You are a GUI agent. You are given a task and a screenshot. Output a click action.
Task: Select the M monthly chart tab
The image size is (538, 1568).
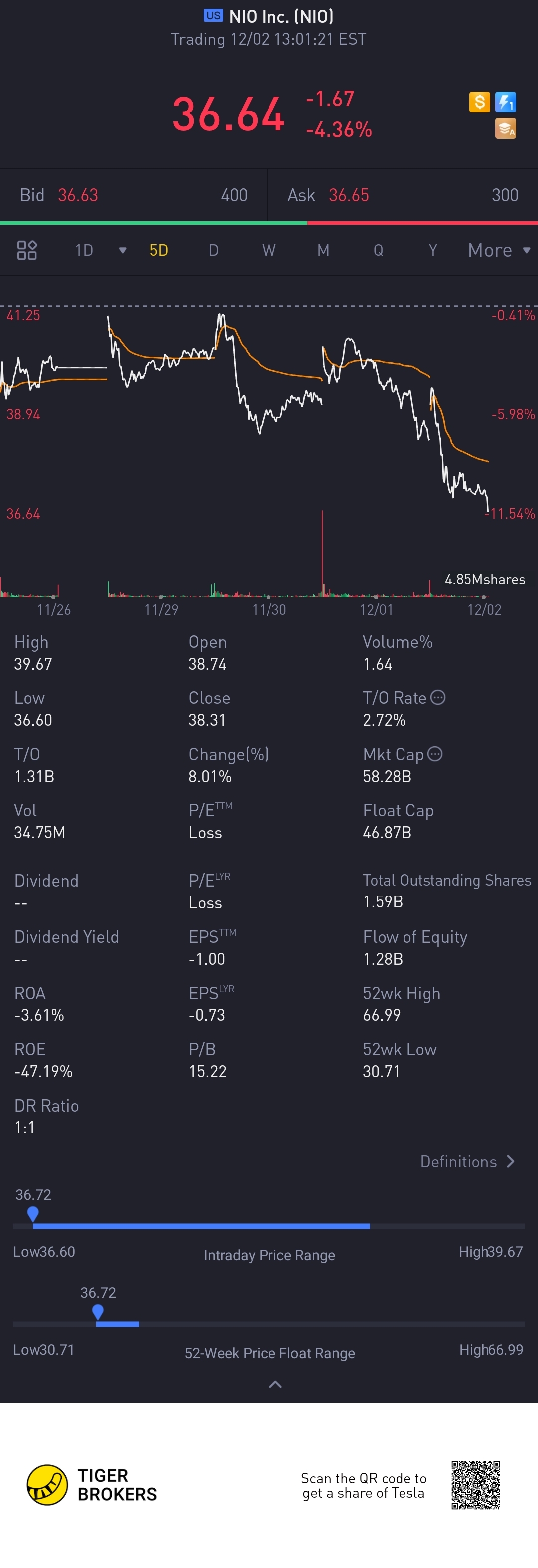(323, 250)
